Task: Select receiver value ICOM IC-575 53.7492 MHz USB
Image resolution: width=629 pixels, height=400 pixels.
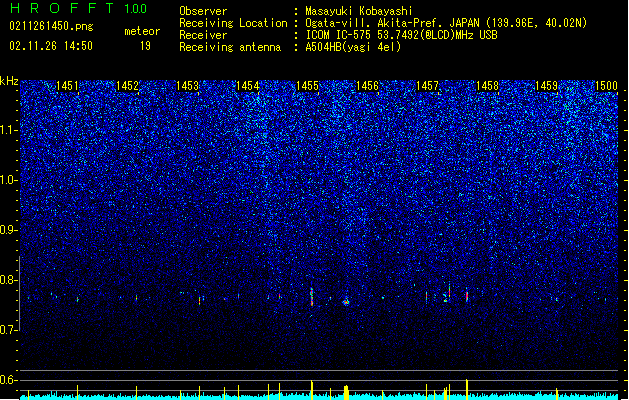Action: pyautogui.click(x=402, y=35)
